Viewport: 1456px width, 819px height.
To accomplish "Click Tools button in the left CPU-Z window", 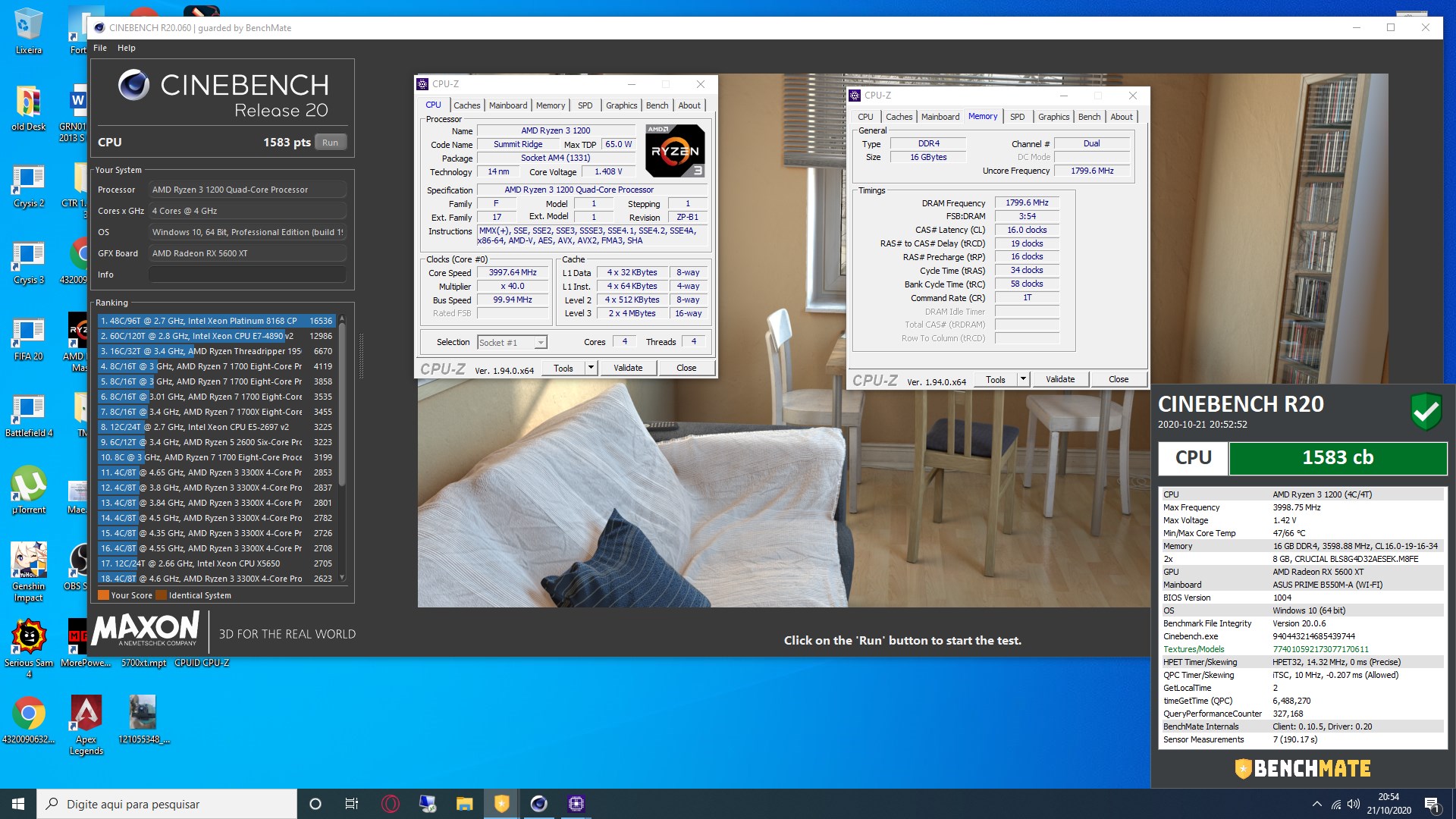I will click(563, 368).
